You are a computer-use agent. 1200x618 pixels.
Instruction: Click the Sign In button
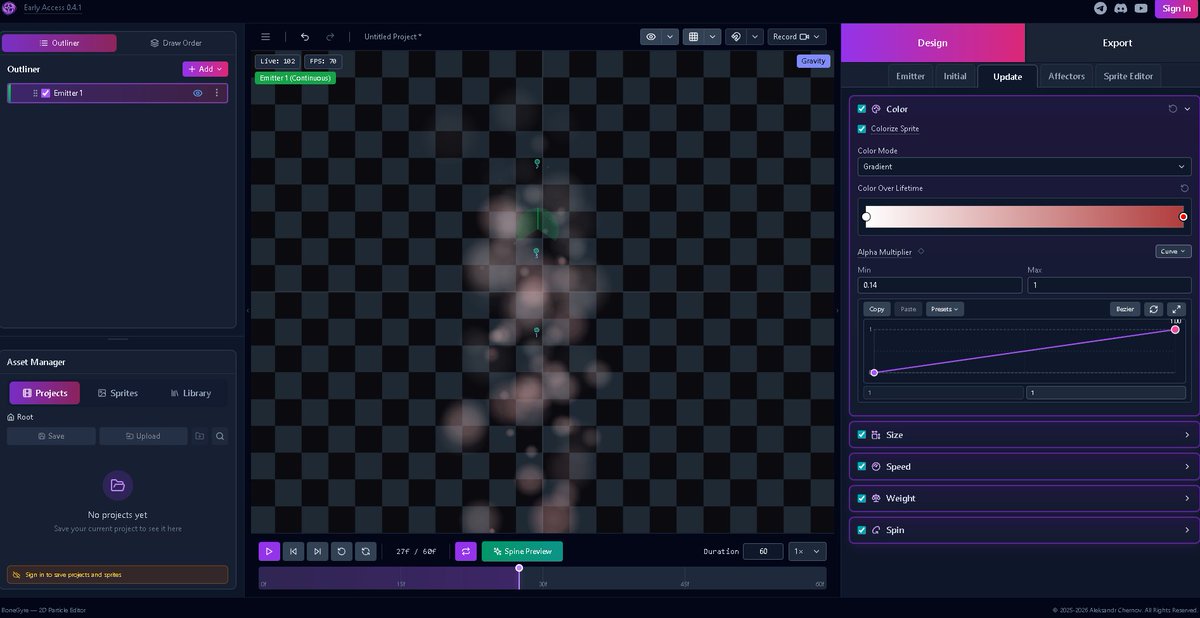click(x=1175, y=8)
